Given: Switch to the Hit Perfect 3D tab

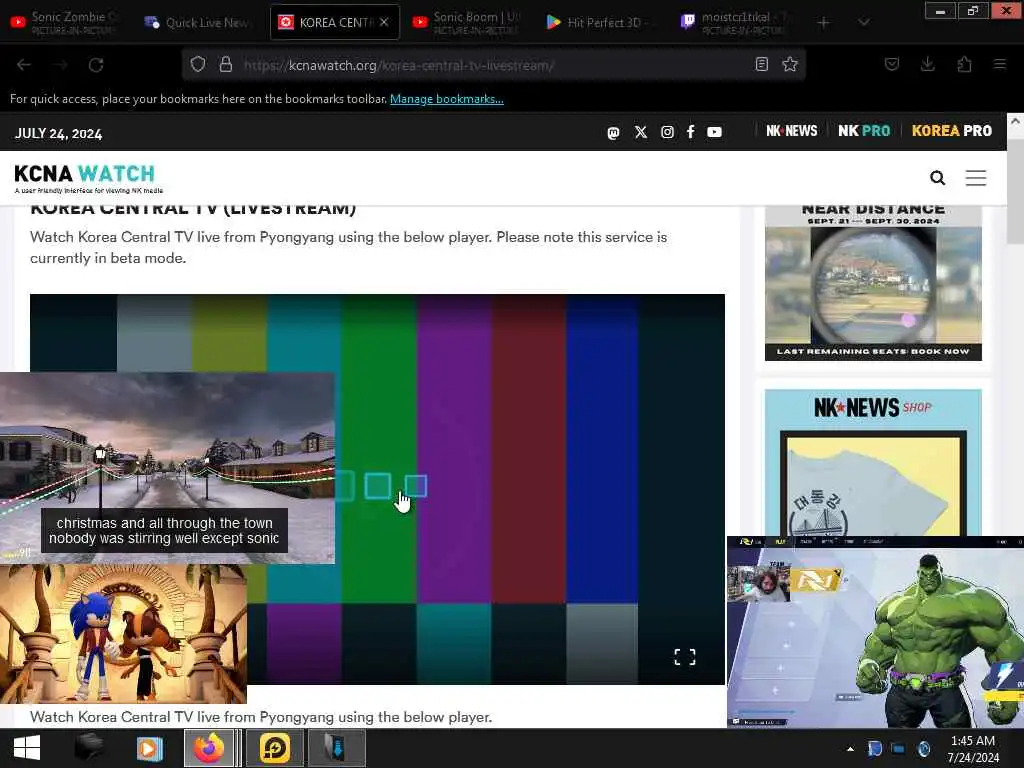Looking at the screenshot, I should click(x=600, y=22).
